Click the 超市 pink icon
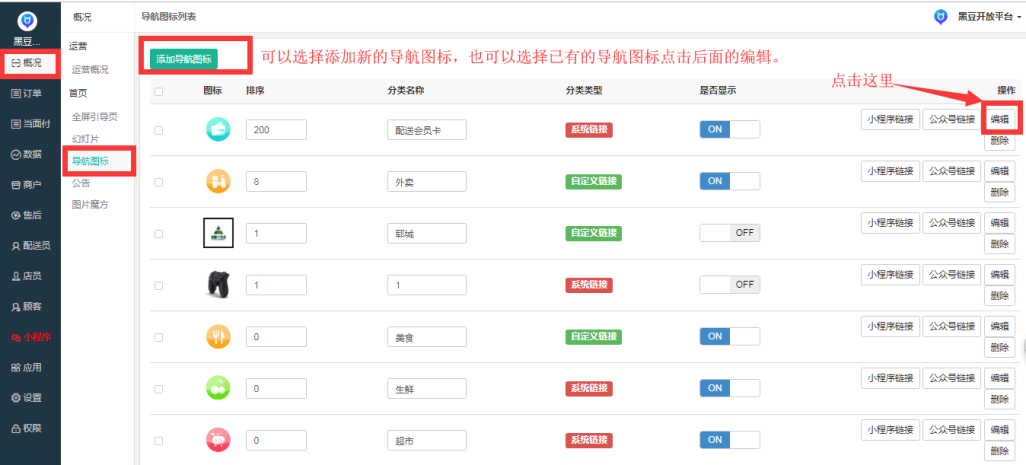1026x465 pixels. (x=218, y=439)
